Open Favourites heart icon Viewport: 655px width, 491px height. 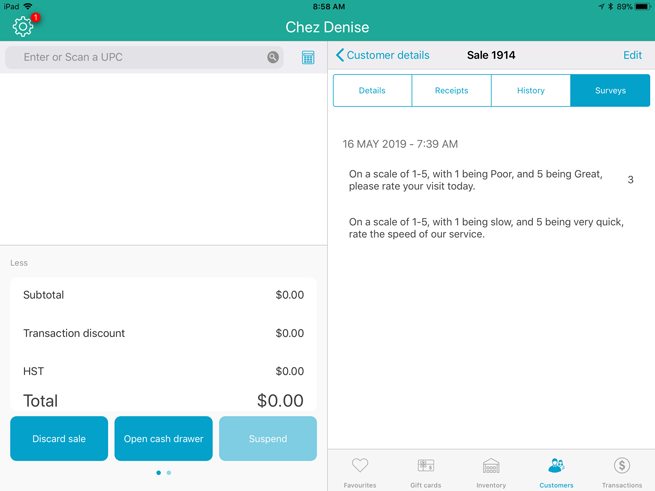360,471
